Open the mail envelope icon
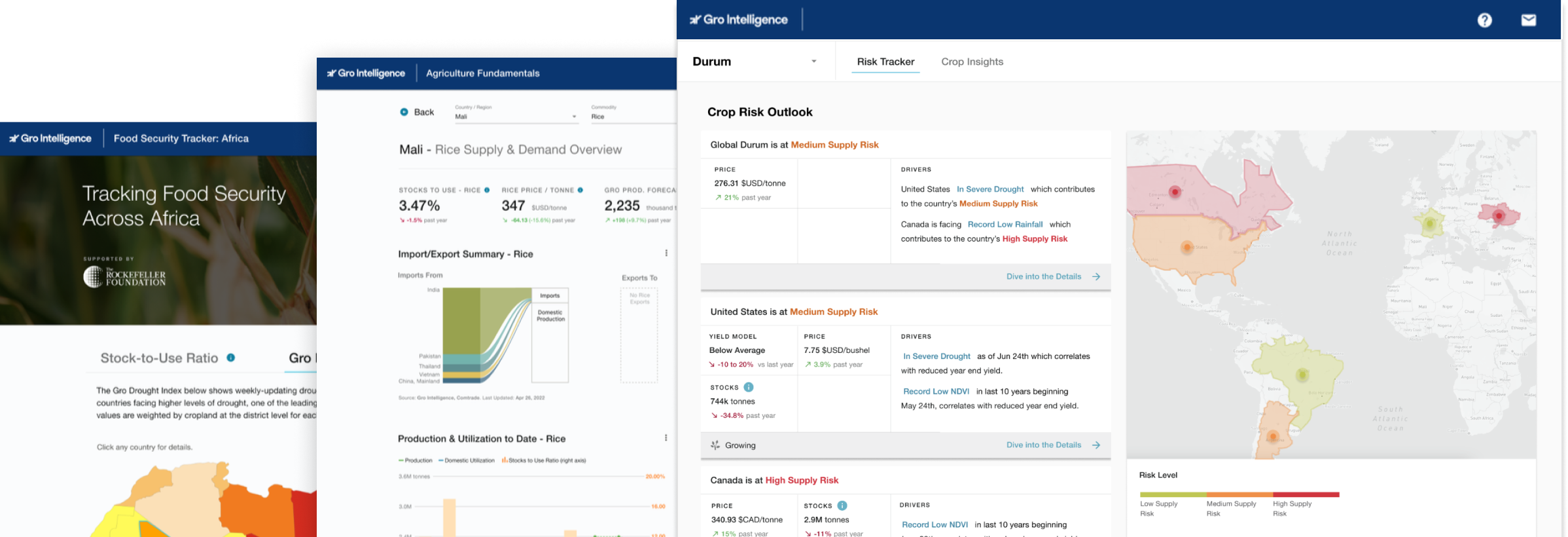 1529,20
